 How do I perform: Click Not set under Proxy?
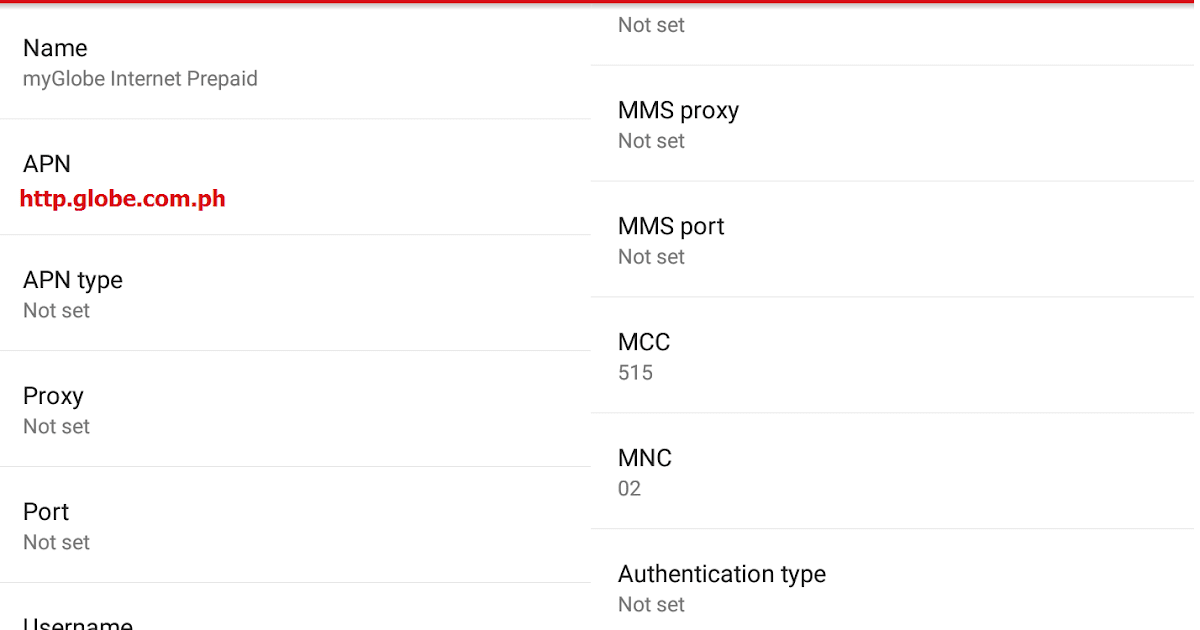click(x=56, y=426)
